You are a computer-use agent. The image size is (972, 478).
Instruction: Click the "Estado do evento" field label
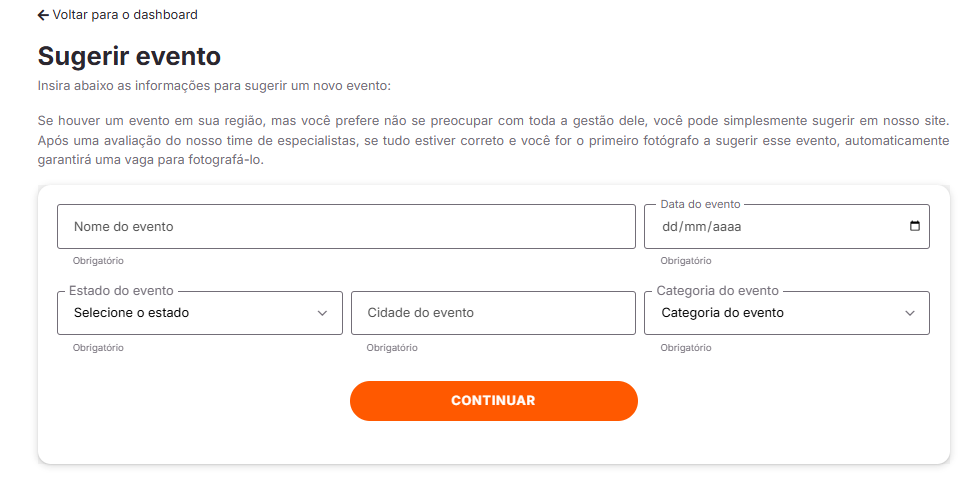click(121, 291)
